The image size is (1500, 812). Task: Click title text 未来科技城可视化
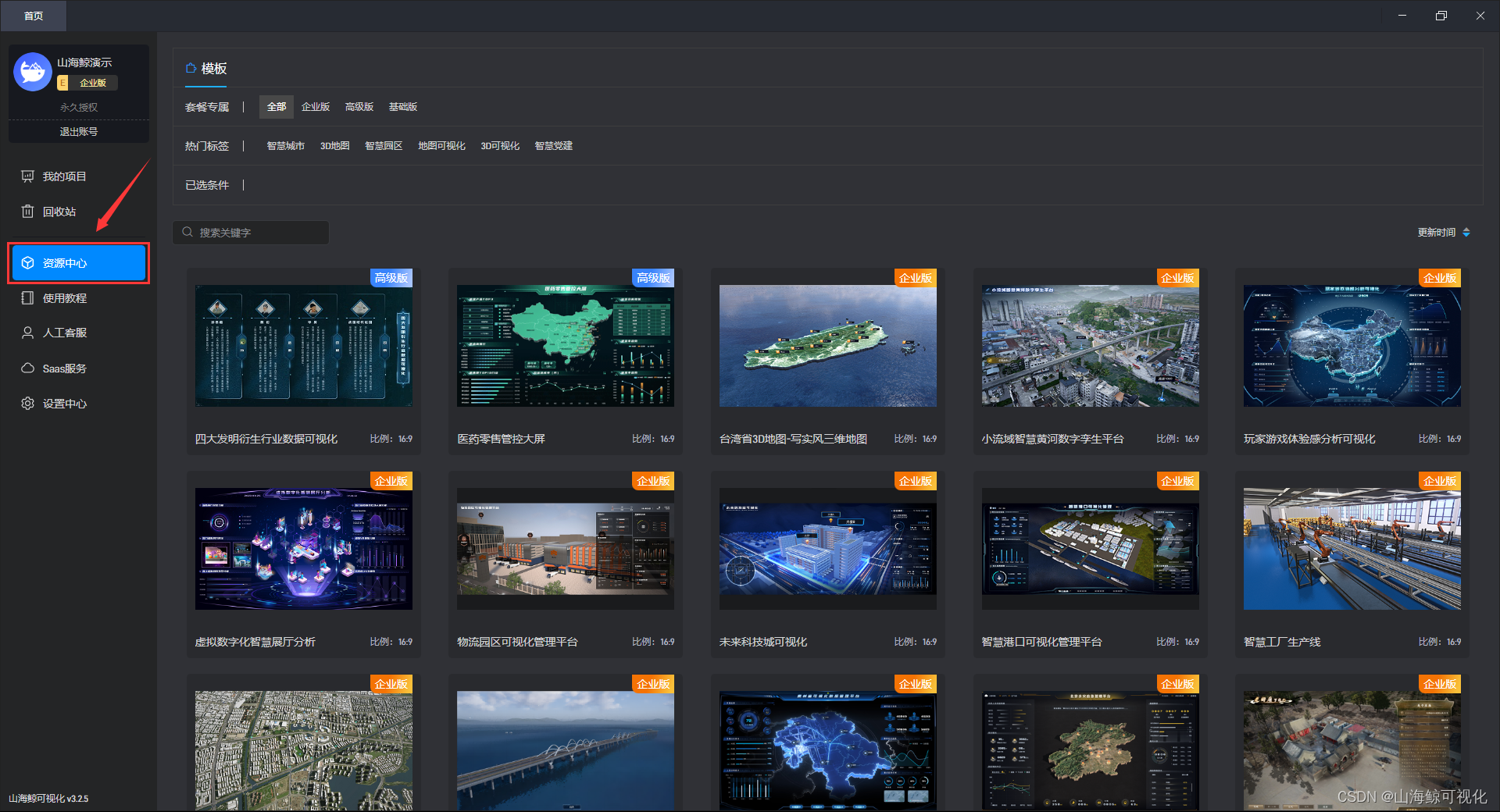[763, 642]
